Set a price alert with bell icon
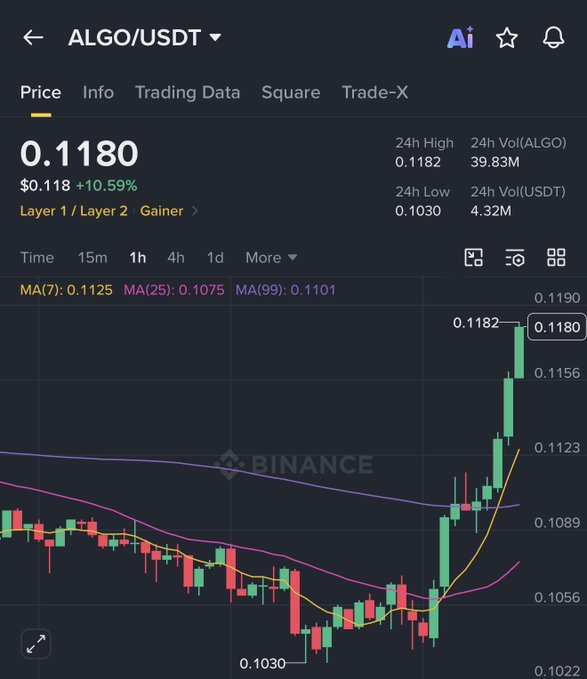This screenshot has width=587, height=679. [x=554, y=38]
